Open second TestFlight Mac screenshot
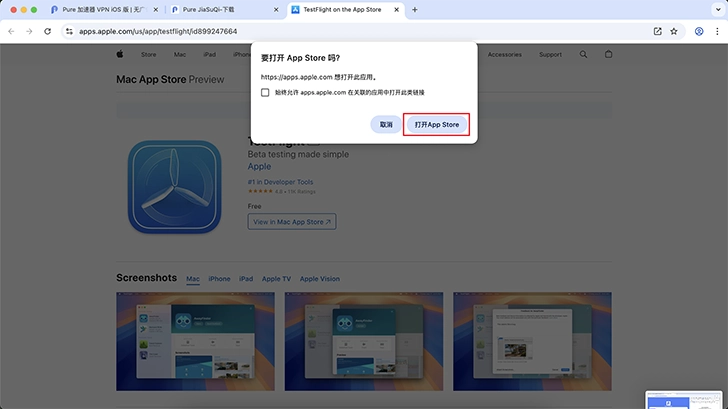This screenshot has width=728, height=409. tap(364, 341)
